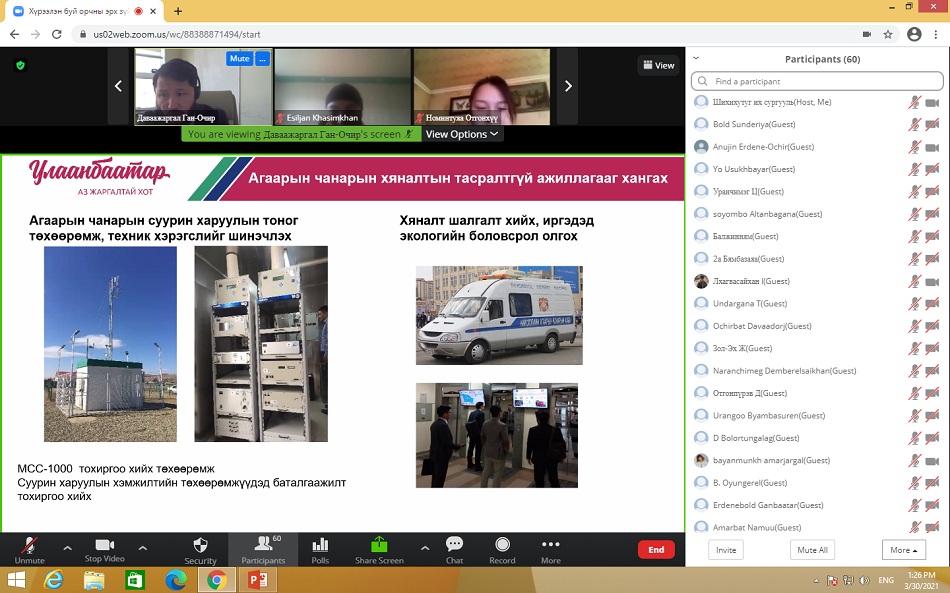The width and height of the screenshot is (950, 593).
Task: Start recording with the Record icon
Action: (502, 546)
